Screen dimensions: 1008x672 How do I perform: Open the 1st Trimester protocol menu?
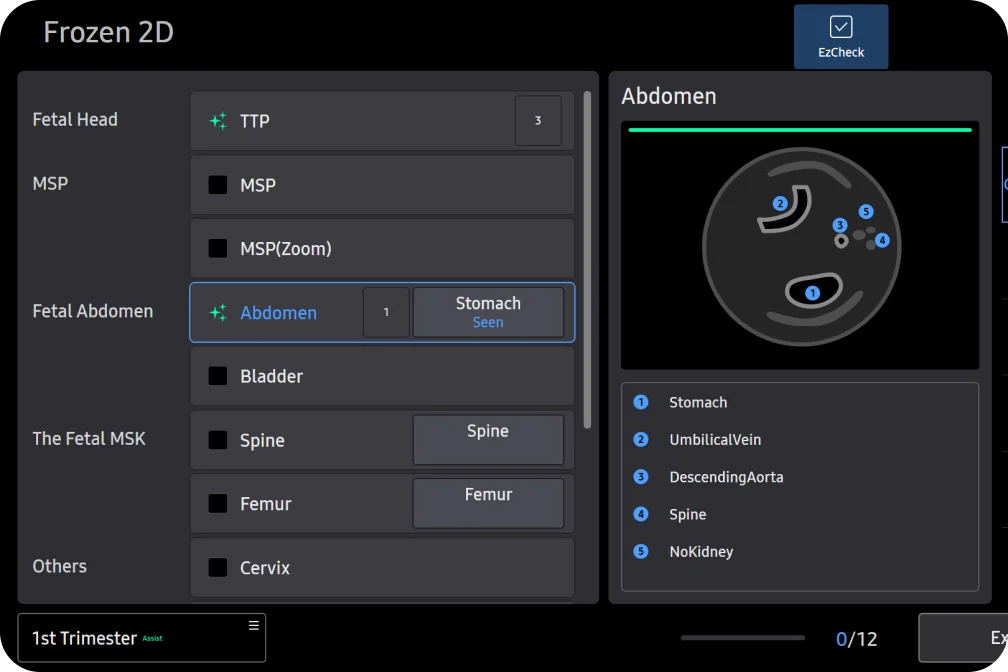pos(253,626)
